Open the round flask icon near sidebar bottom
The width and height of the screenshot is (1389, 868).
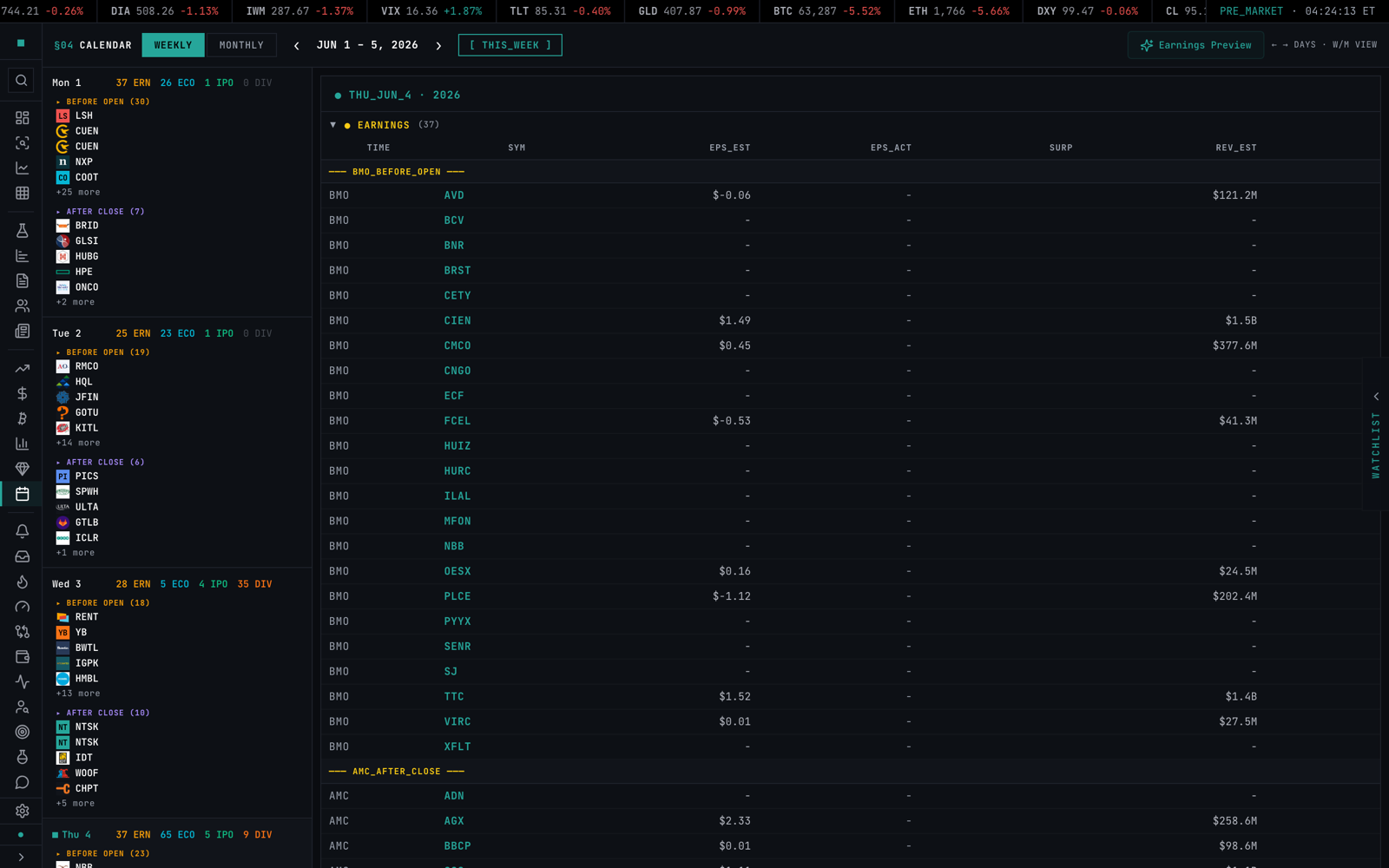point(22,758)
